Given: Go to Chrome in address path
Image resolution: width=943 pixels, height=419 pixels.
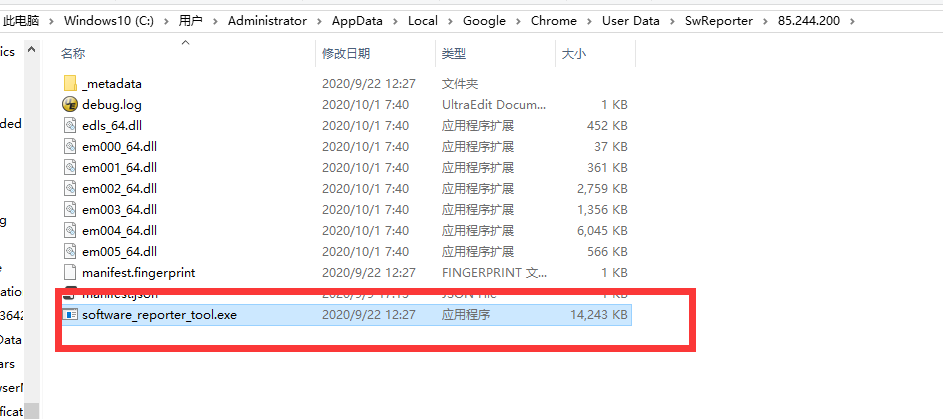Looking at the screenshot, I should [x=554, y=20].
